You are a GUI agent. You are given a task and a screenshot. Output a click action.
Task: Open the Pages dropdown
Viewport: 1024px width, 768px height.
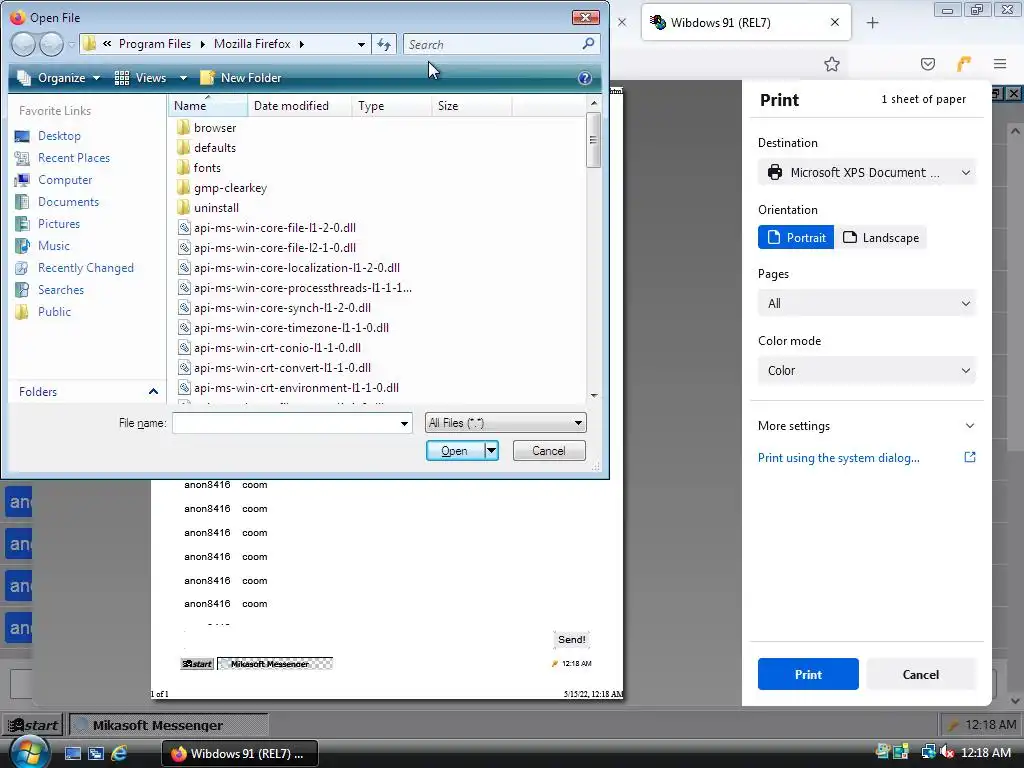tap(867, 304)
